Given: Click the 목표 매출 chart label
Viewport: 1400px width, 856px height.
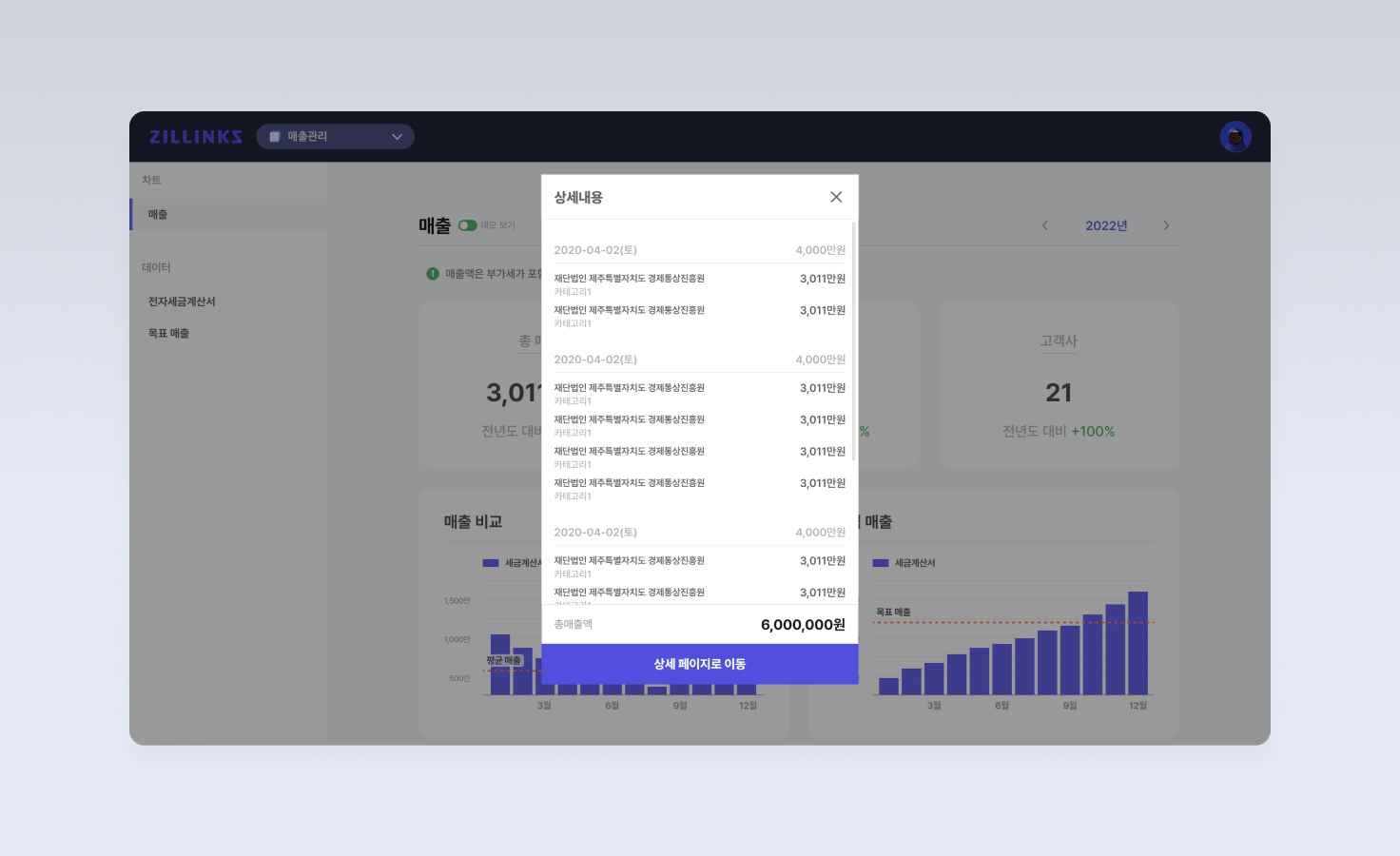Looking at the screenshot, I should coord(893,612).
